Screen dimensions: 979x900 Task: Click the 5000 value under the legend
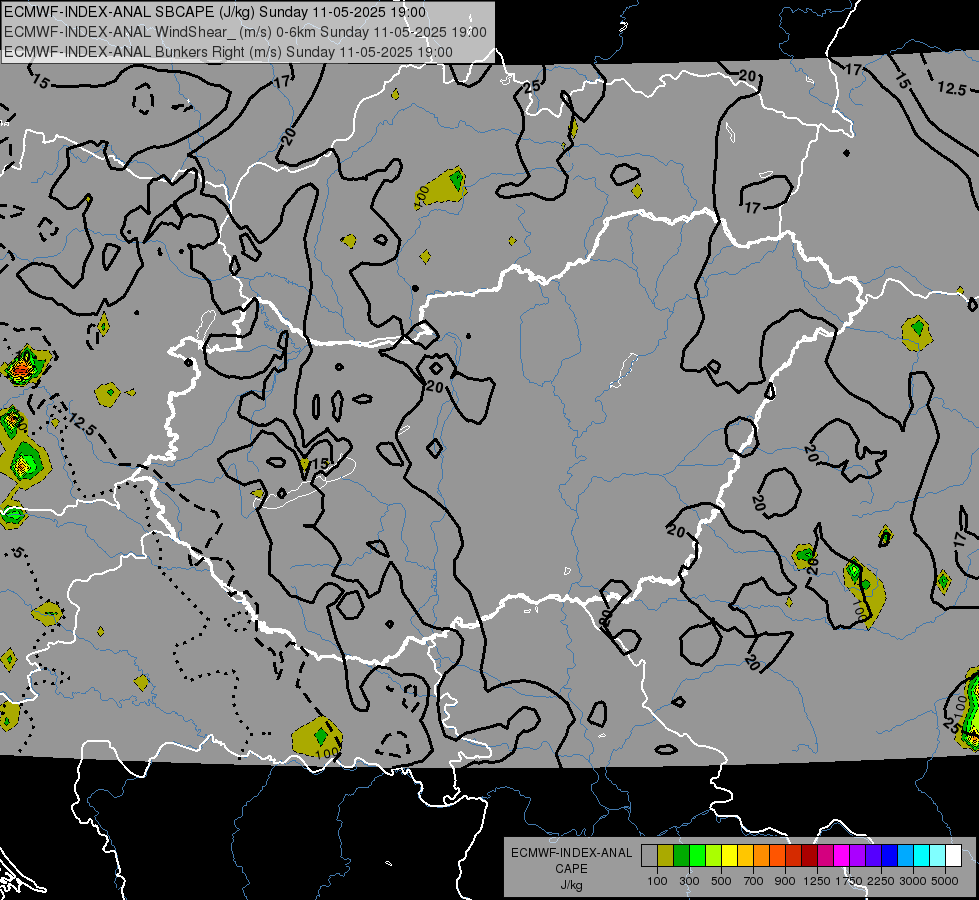[945, 881]
